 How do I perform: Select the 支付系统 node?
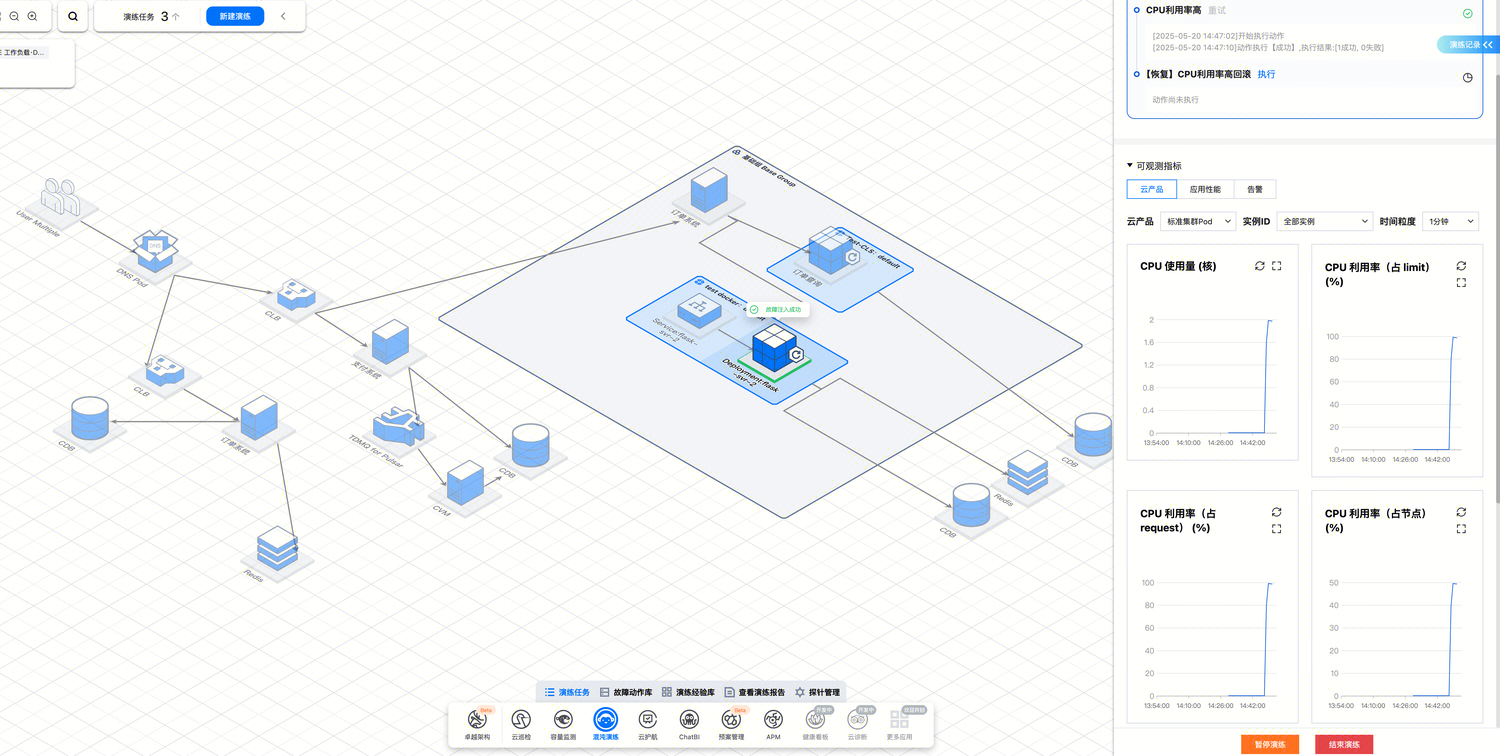[x=389, y=345]
